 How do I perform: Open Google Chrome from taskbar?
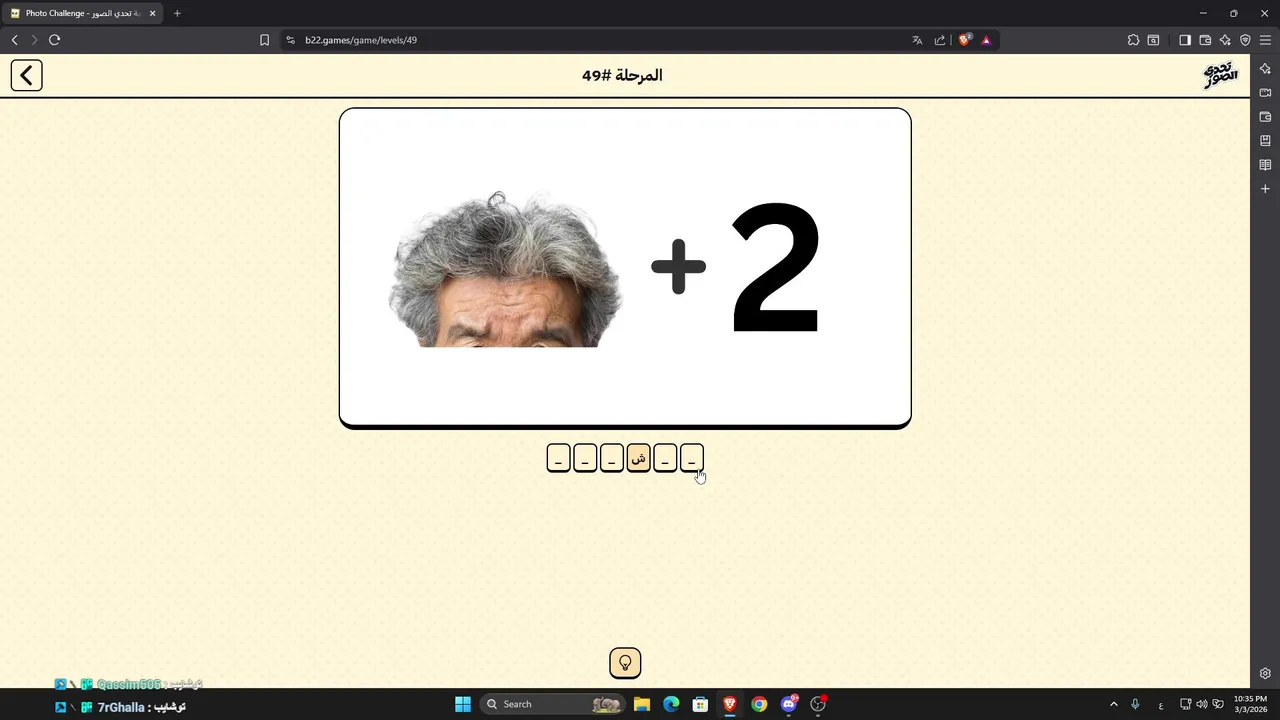click(759, 704)
